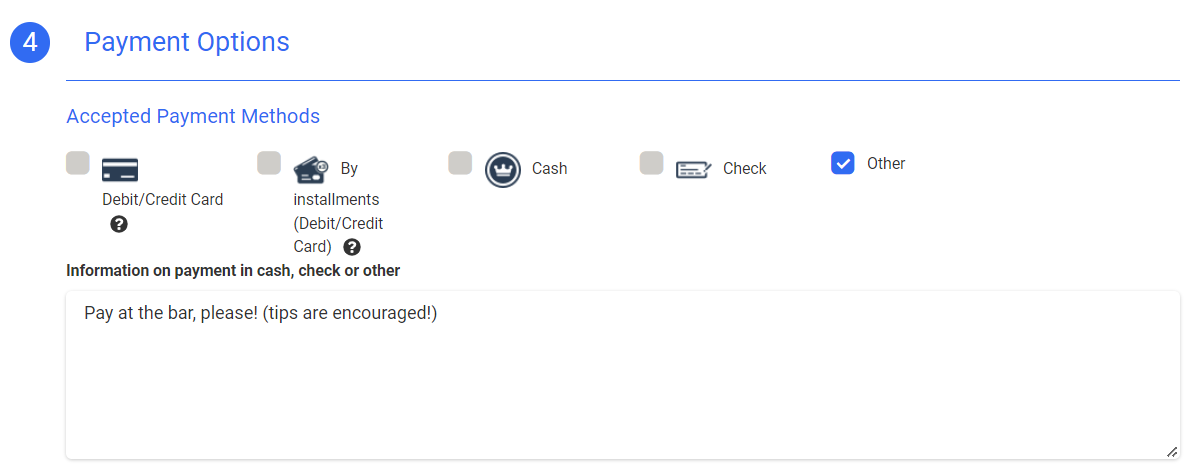Click the Check text label
1193x466 pixels.
click(x=745, y=169)
